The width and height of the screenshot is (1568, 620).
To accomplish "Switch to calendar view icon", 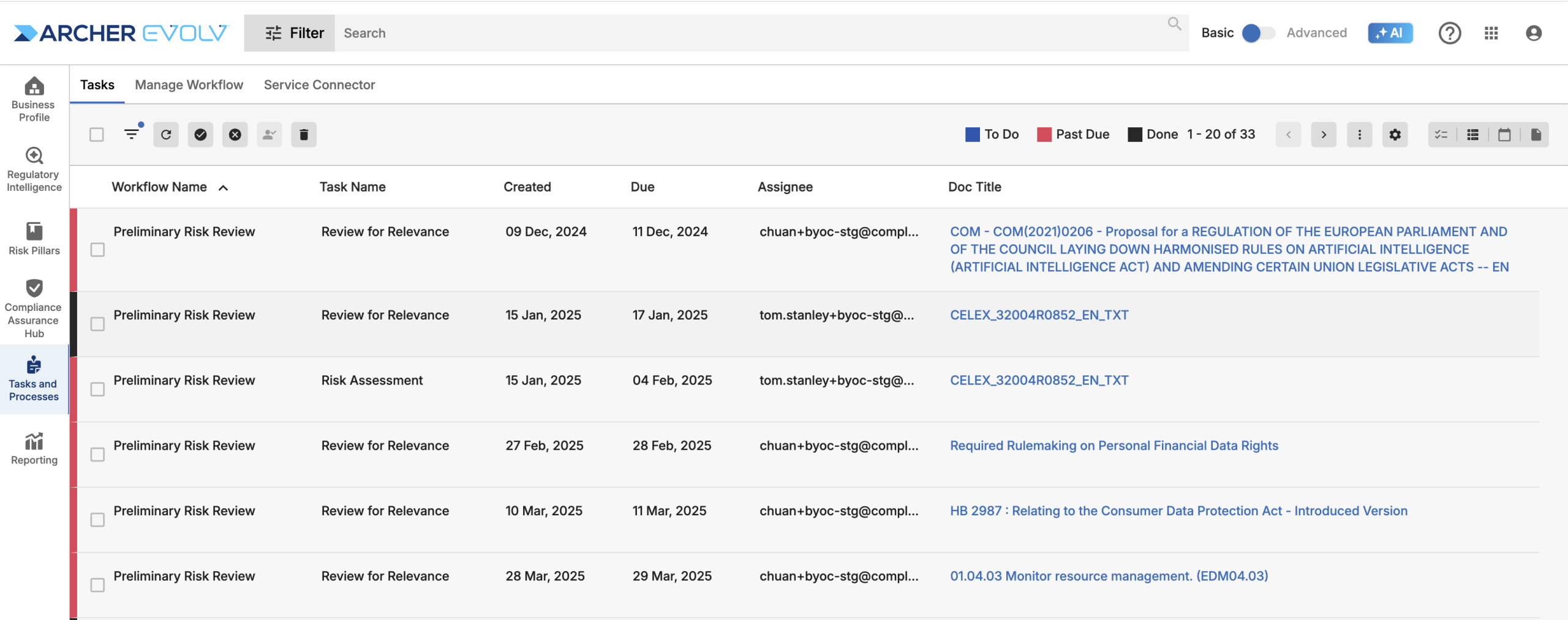I will [1504, 135].
